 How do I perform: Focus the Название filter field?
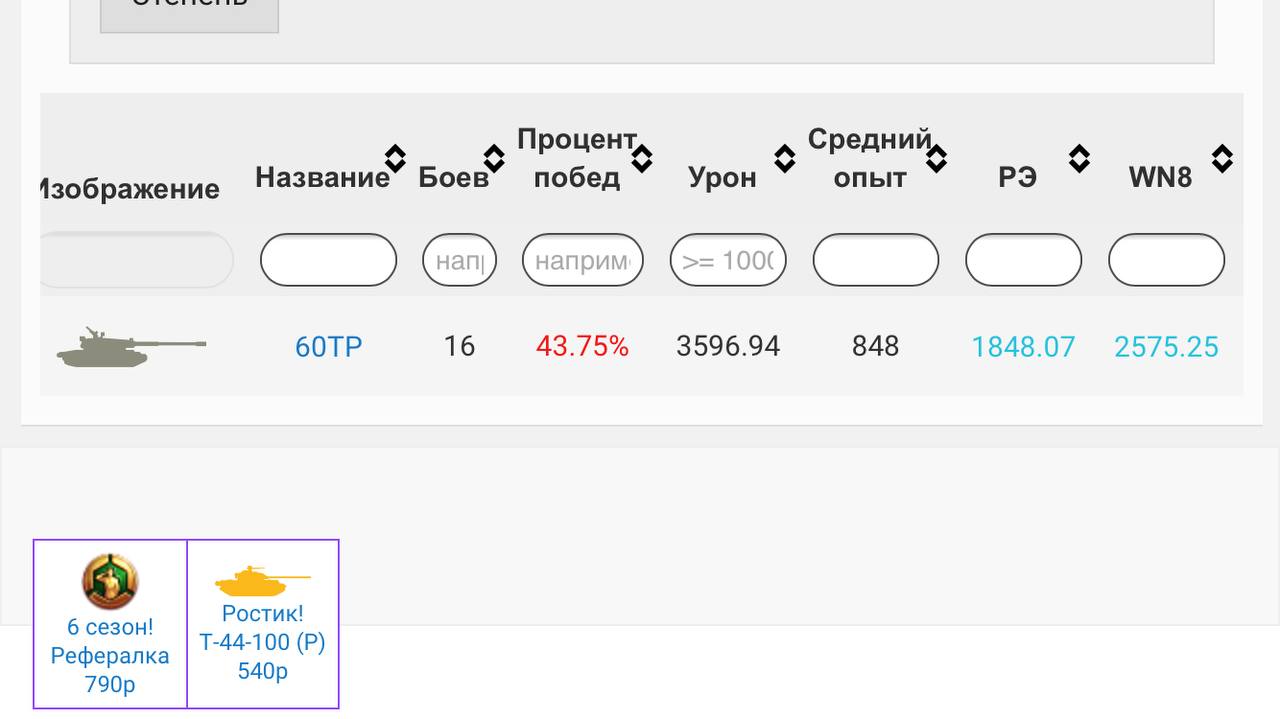(x=328, y=260)
